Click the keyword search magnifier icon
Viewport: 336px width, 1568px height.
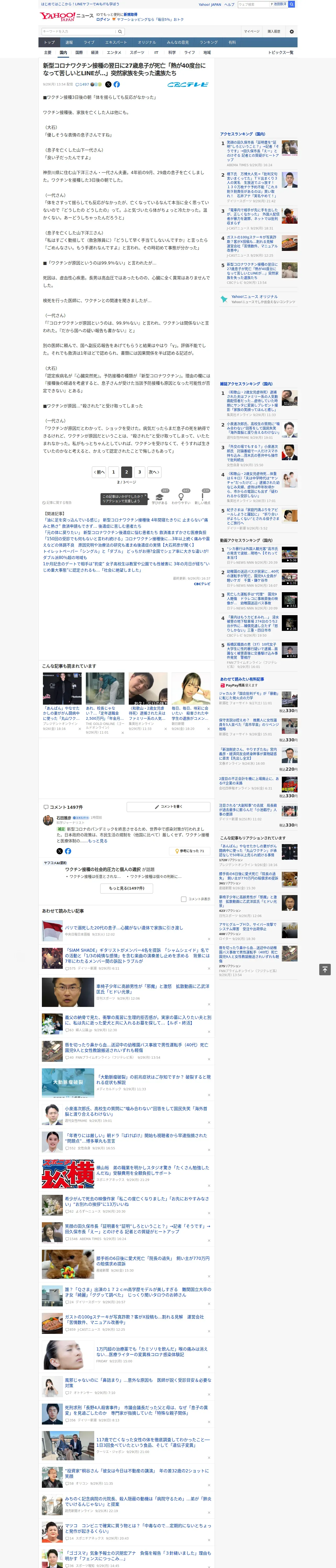point(120,32)
